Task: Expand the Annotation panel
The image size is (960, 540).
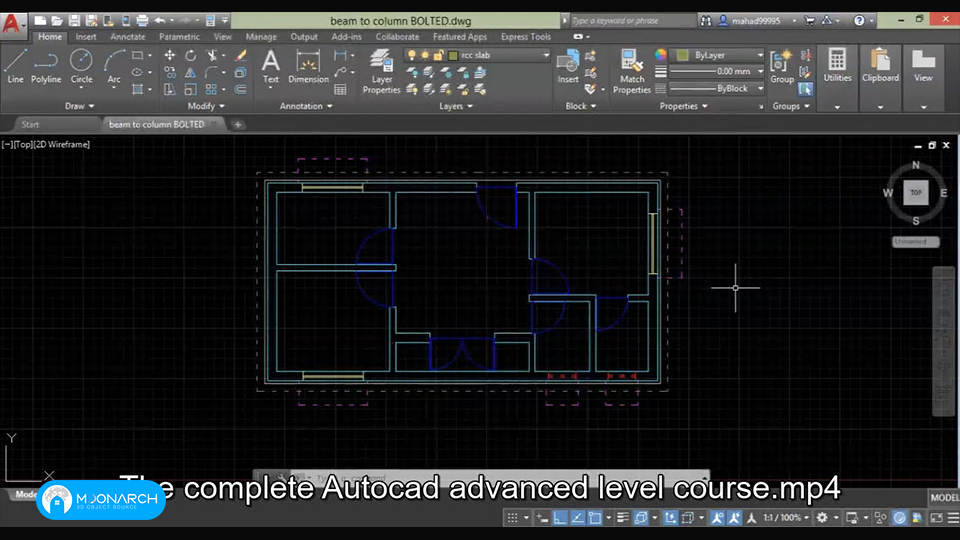Action: coord(306,106)
